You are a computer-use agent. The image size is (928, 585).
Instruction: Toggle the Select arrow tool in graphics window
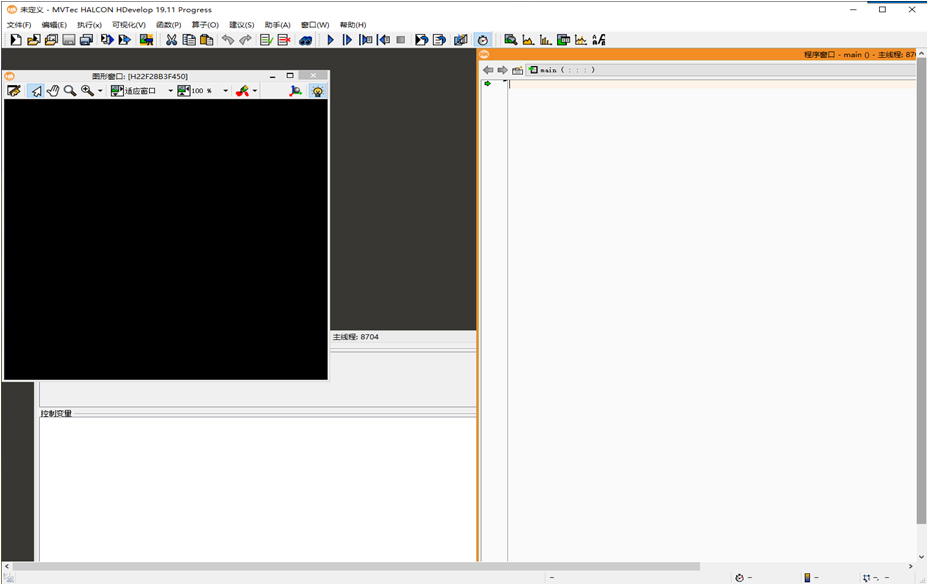(x=36, y=91)
